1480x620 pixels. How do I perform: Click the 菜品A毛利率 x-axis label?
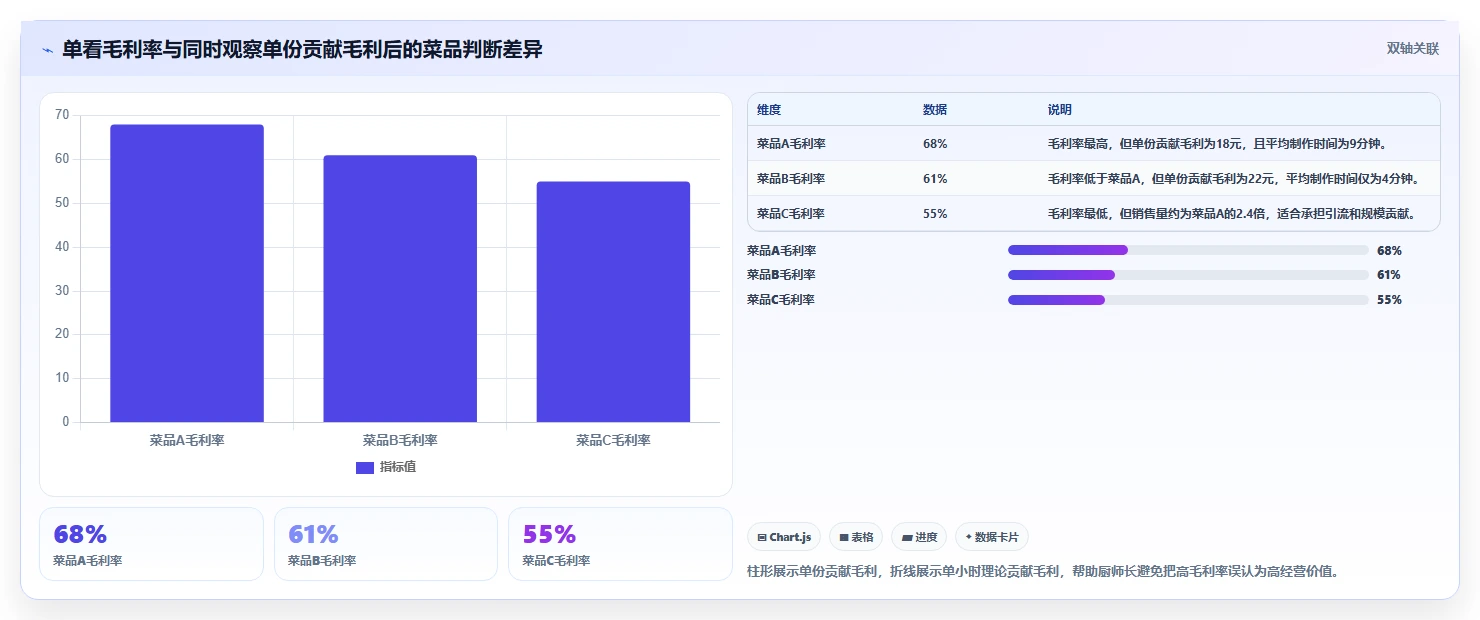[x=187, y=440]
